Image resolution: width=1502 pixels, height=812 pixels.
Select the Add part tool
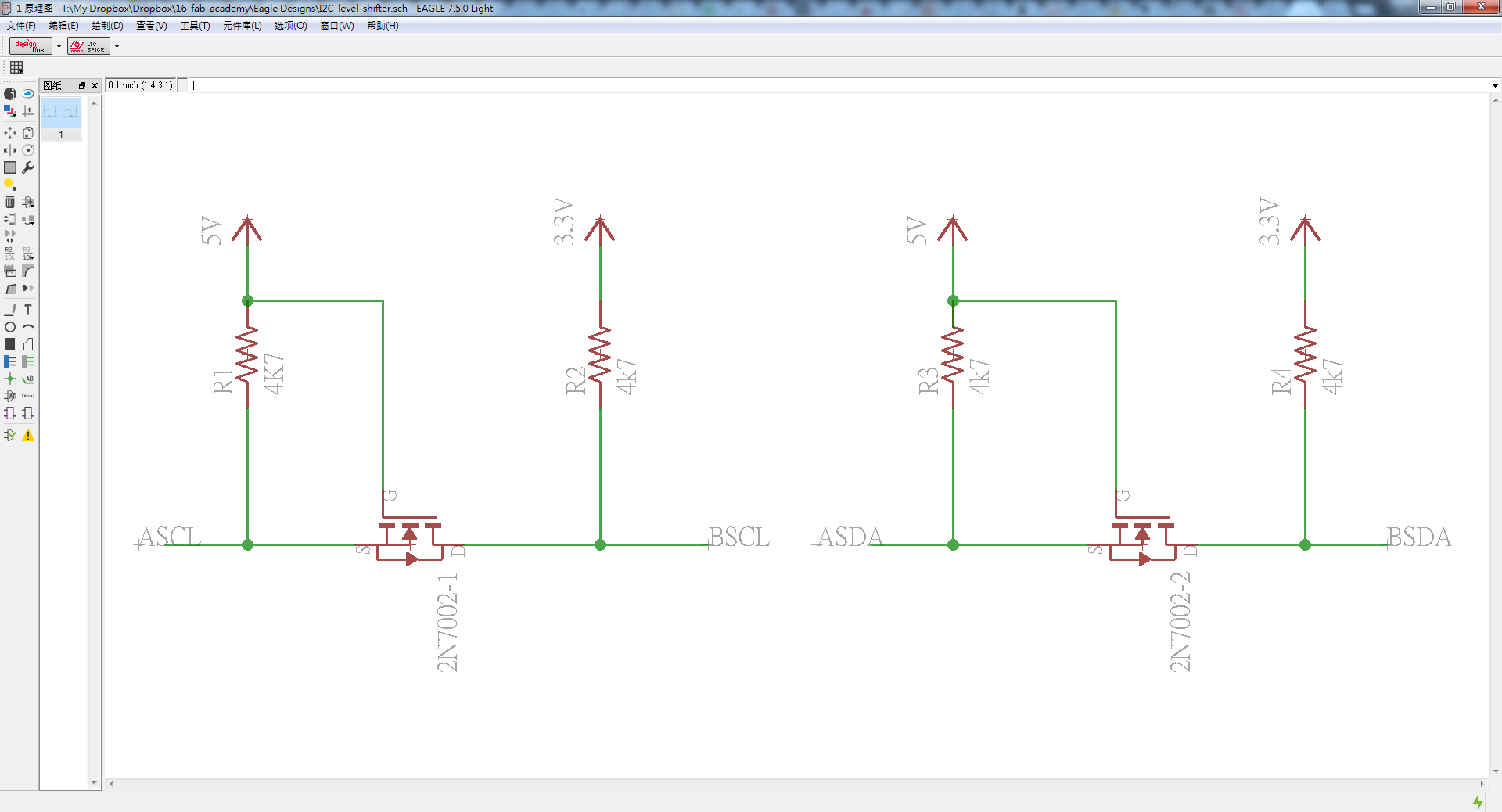click(28, 202)
